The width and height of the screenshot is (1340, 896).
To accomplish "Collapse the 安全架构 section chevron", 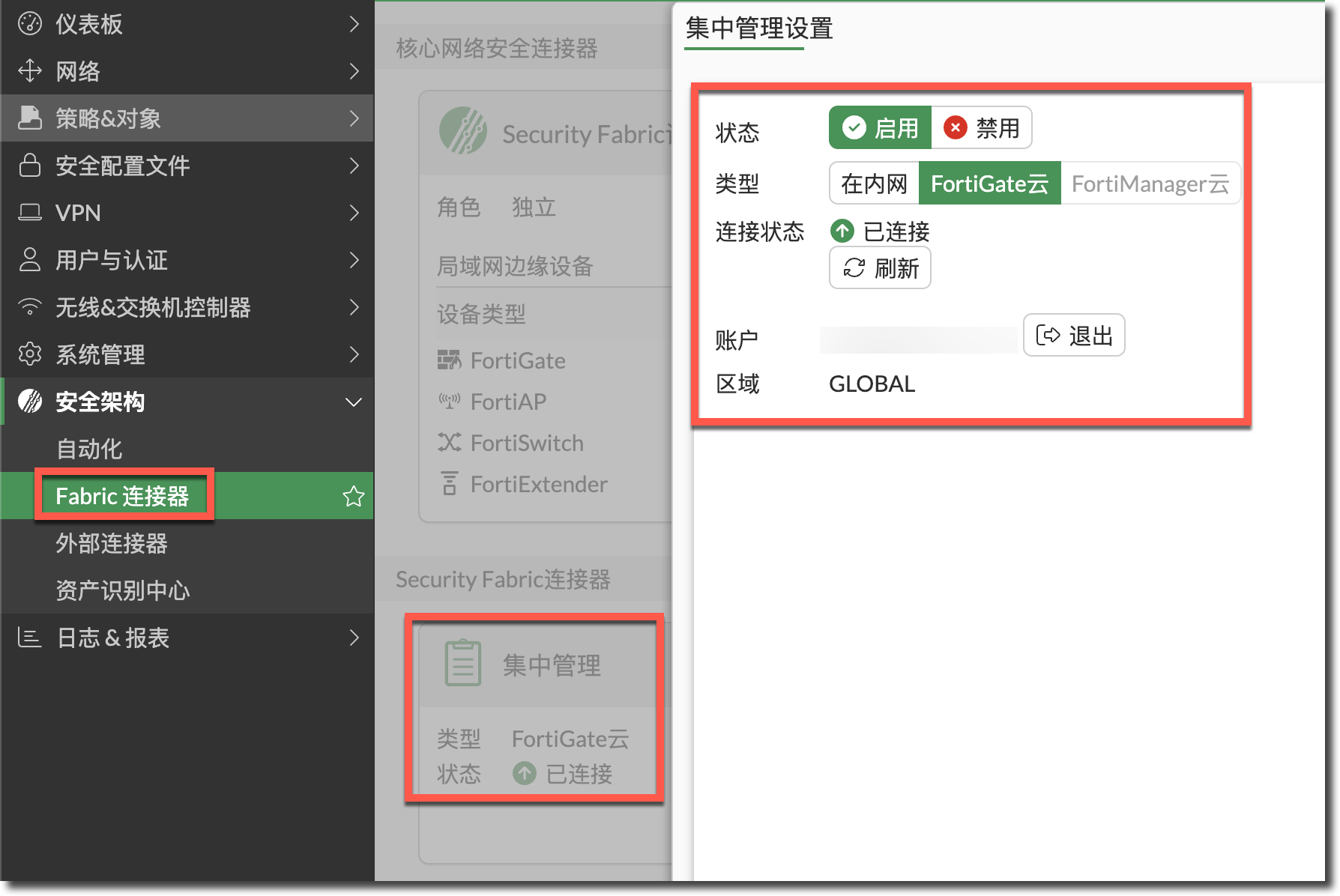I will (x=353, y=402).
